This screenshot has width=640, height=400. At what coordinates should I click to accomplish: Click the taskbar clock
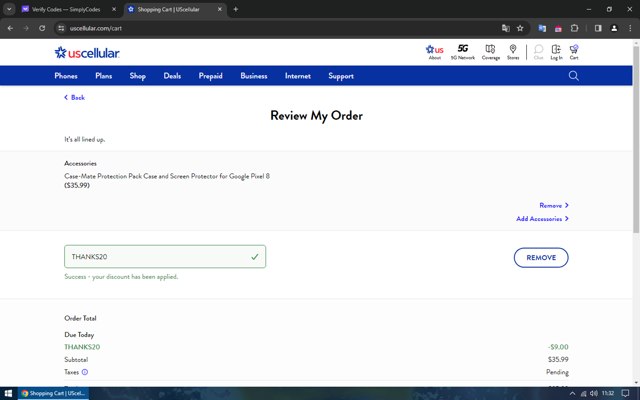608,393
